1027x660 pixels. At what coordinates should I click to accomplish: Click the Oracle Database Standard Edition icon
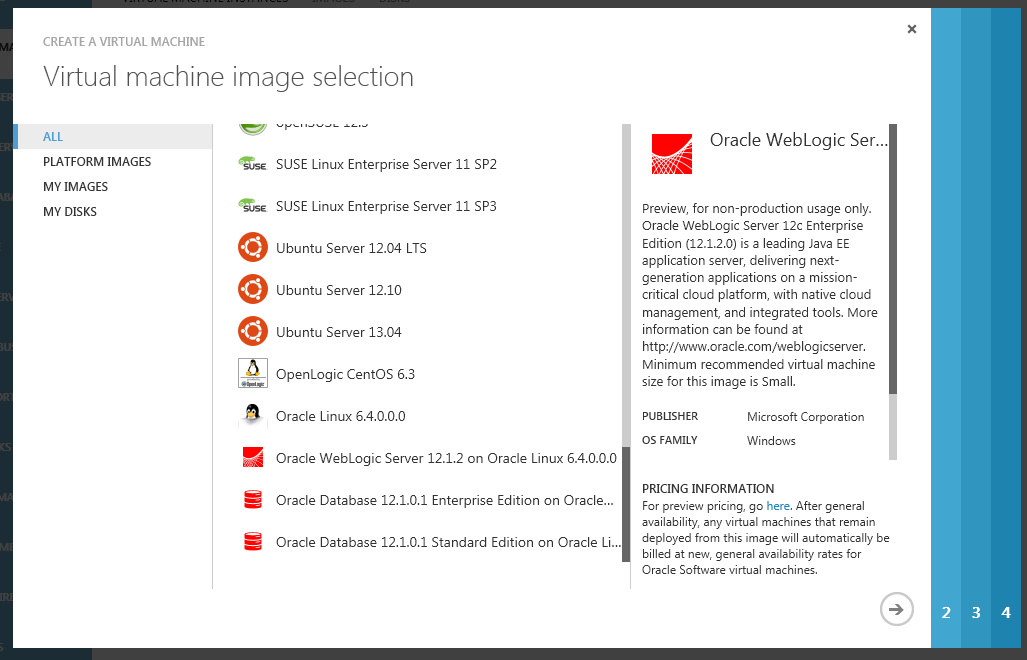click(253, 542)
